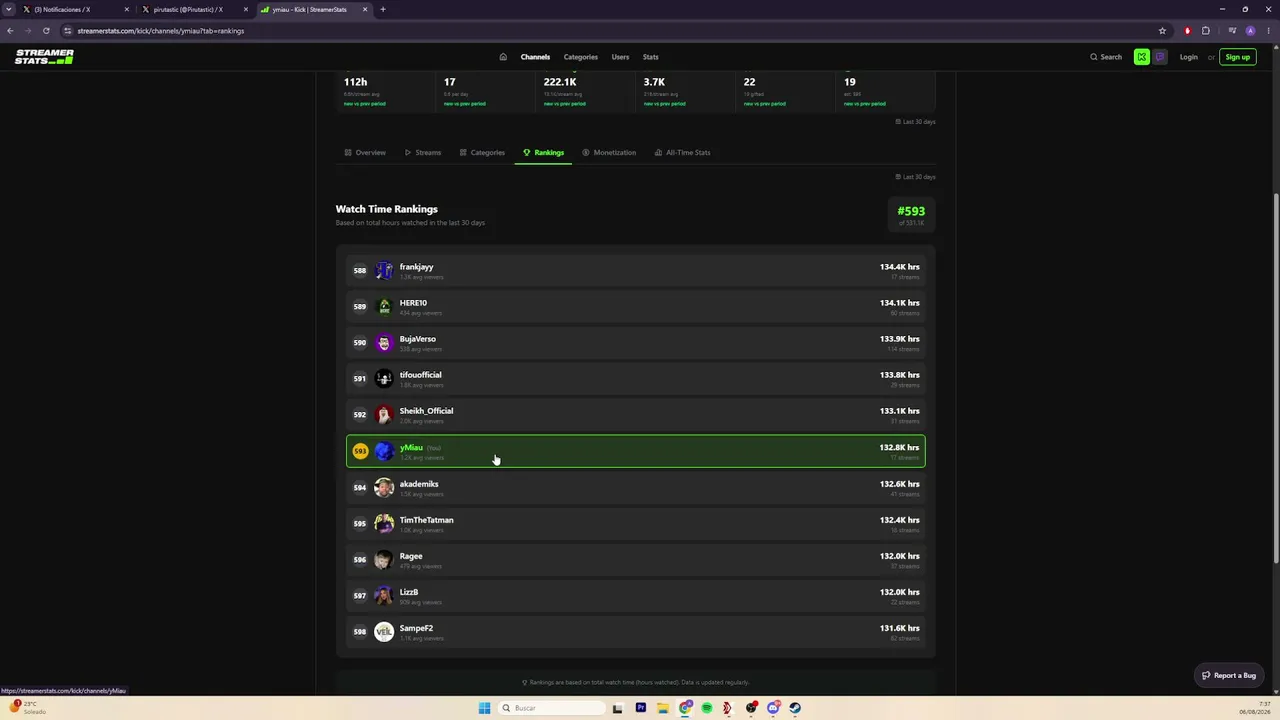Image resolution: width=1280 pixels, height=720 pixels.
Task: Open the LizzB channel link
Action: click(409, 592)
